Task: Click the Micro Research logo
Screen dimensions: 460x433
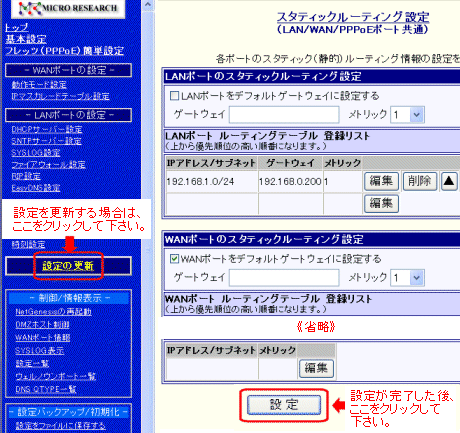Action: coord(68,8)
